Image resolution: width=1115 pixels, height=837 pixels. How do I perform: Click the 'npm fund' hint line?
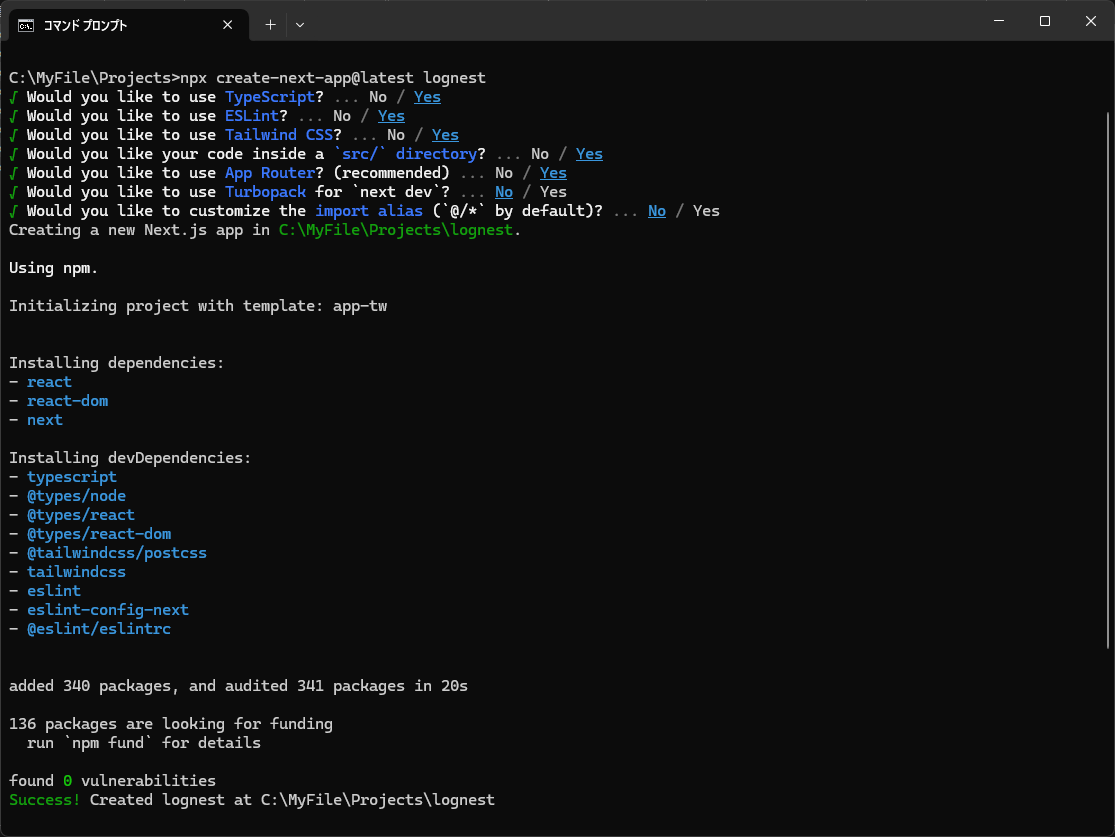144,743
